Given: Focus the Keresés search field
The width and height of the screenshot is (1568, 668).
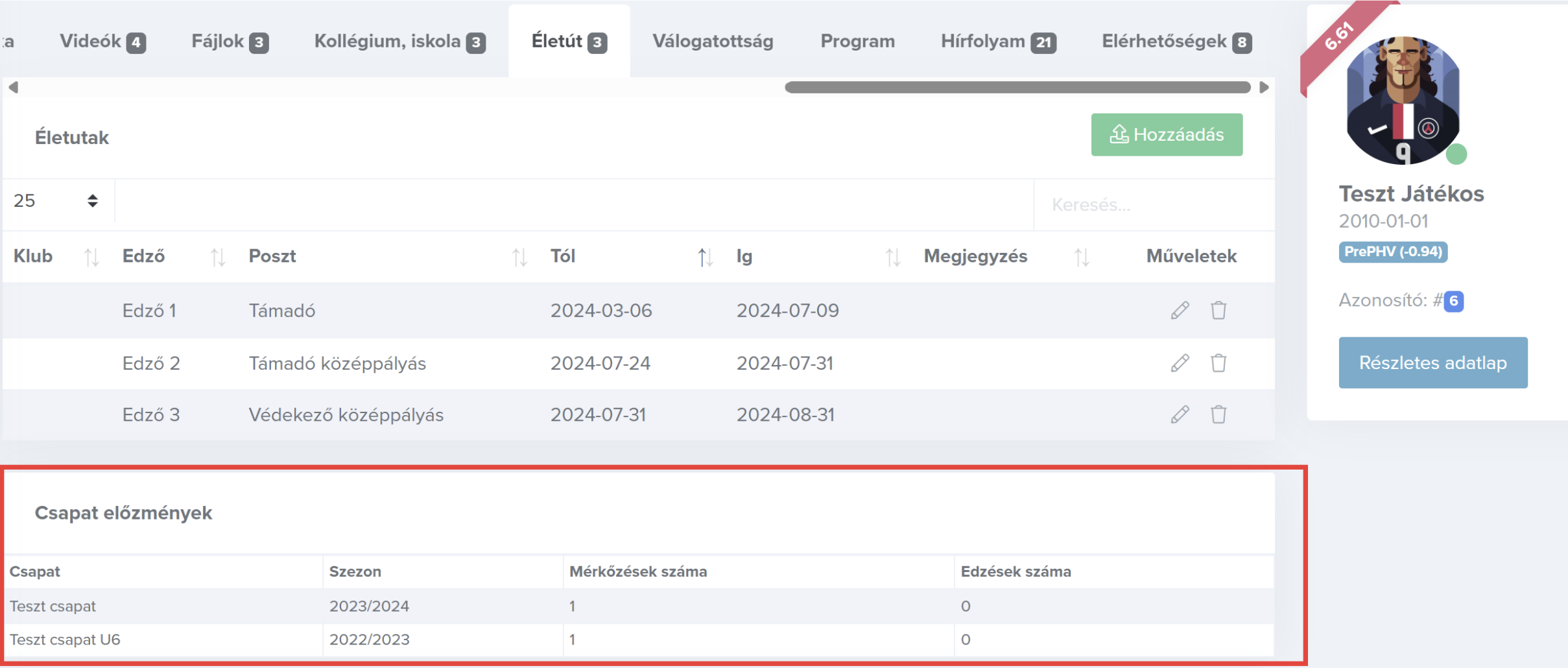Looking at the screenshot, I should [x=1154, y=205].
